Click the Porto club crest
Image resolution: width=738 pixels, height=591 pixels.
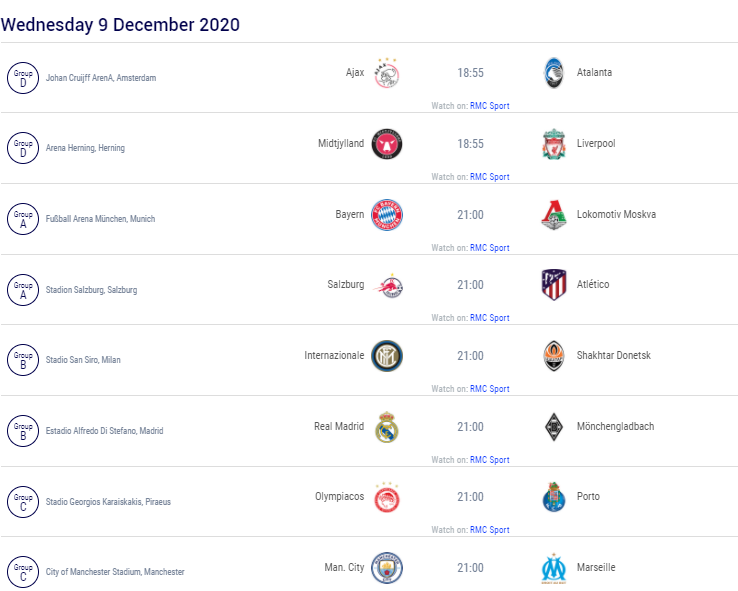[x=554, y=497]
